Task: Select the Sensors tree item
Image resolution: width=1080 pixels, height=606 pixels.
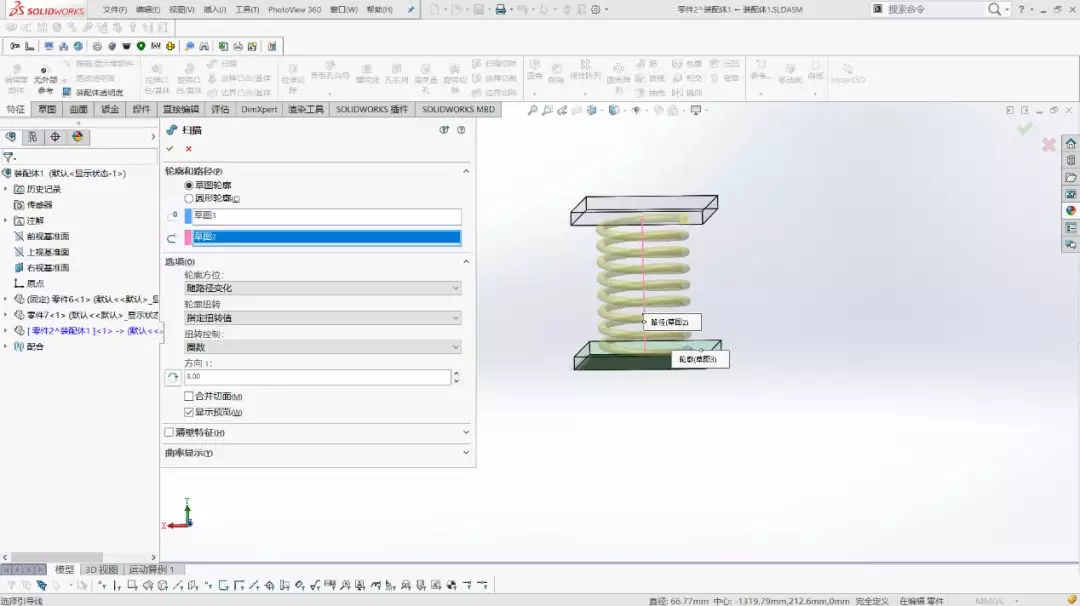Action: (33, 205)
